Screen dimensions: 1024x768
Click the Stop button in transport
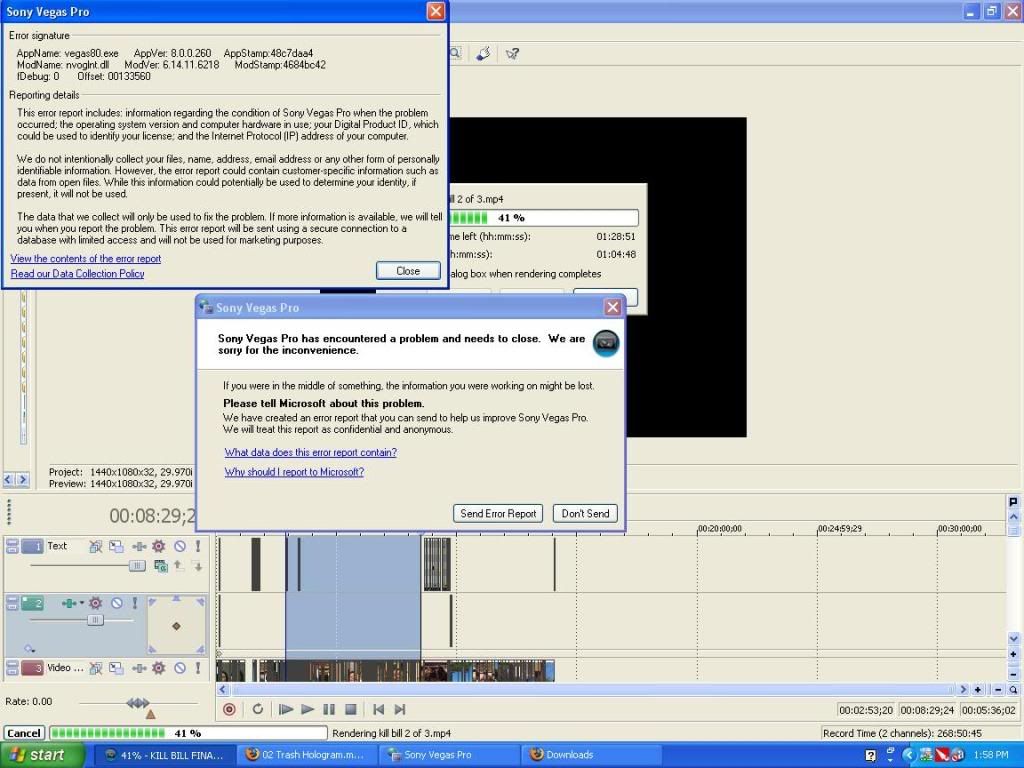[x=351, y=709]
